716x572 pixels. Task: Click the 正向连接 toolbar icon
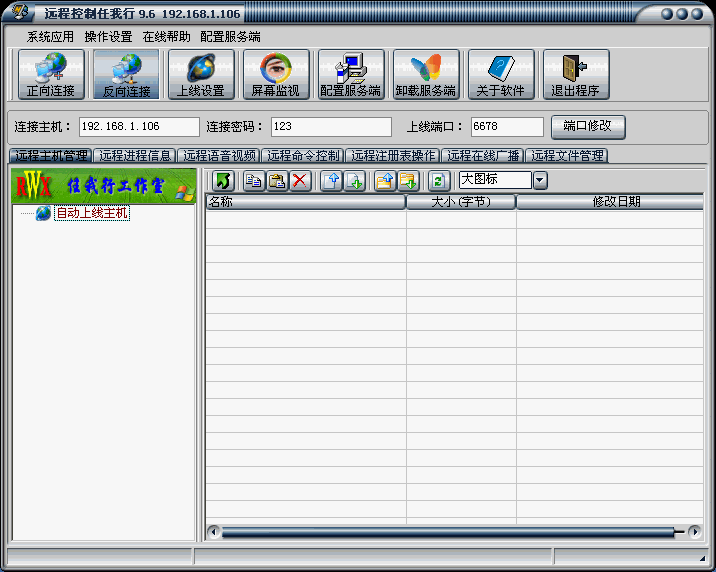point(51,75)
